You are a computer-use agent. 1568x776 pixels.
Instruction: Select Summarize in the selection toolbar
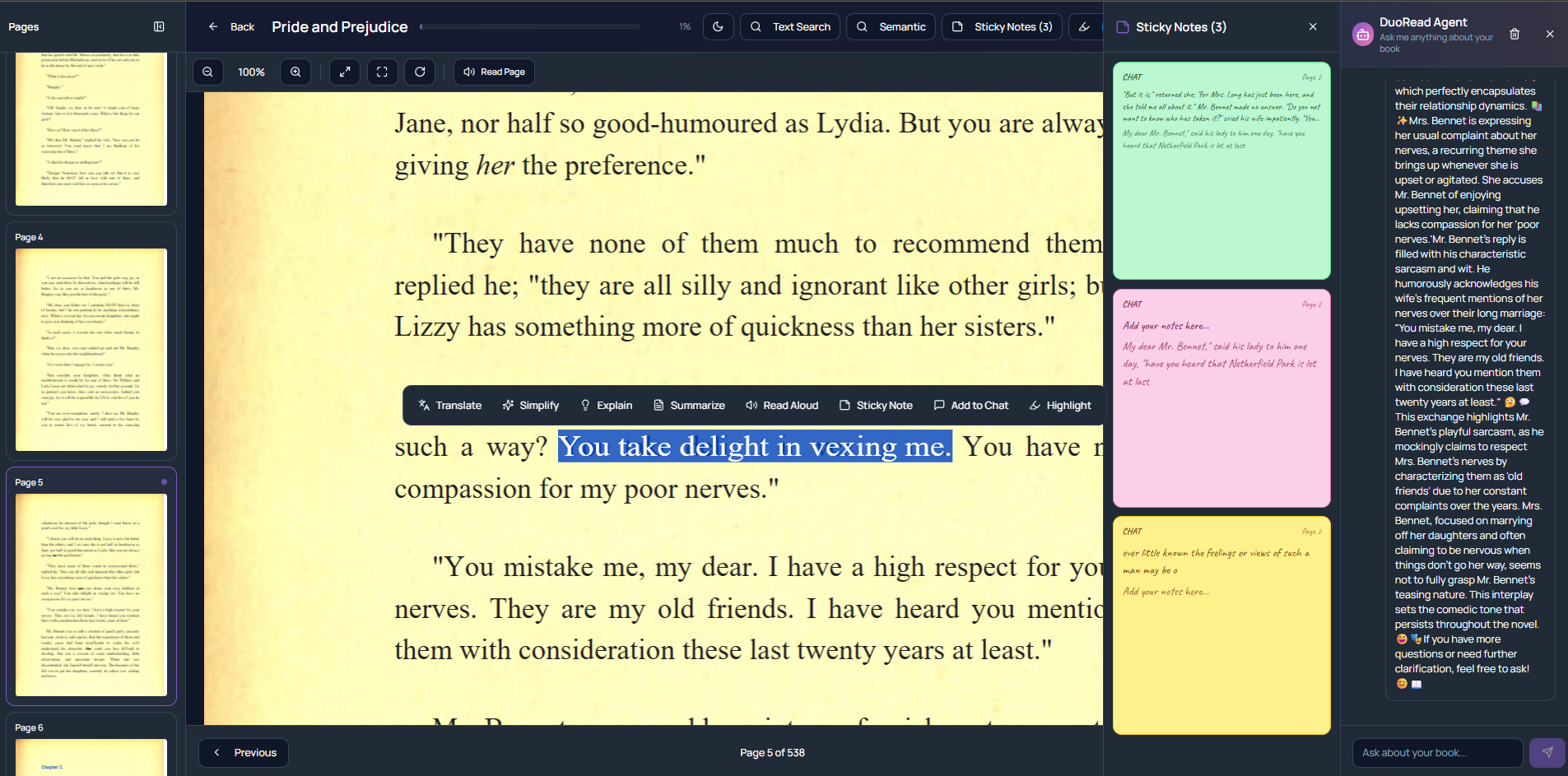689,406
